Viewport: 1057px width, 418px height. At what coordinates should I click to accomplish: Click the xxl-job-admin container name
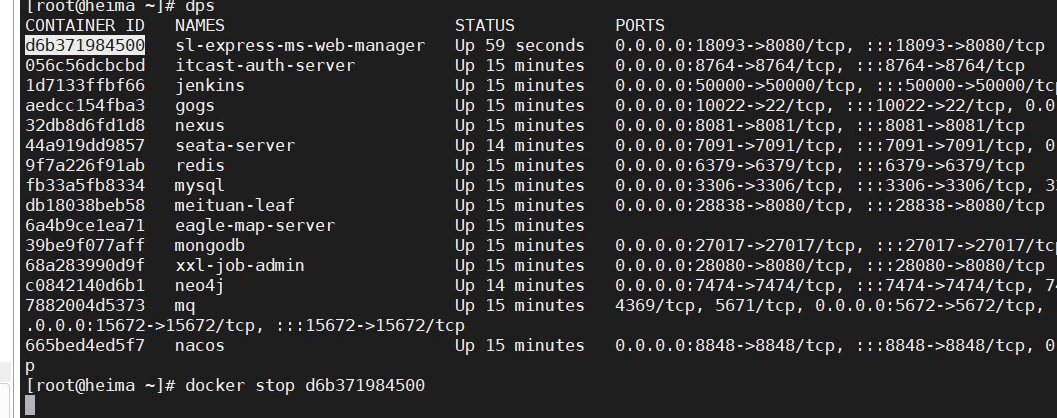pyautogui.click(x=240, y=266)
